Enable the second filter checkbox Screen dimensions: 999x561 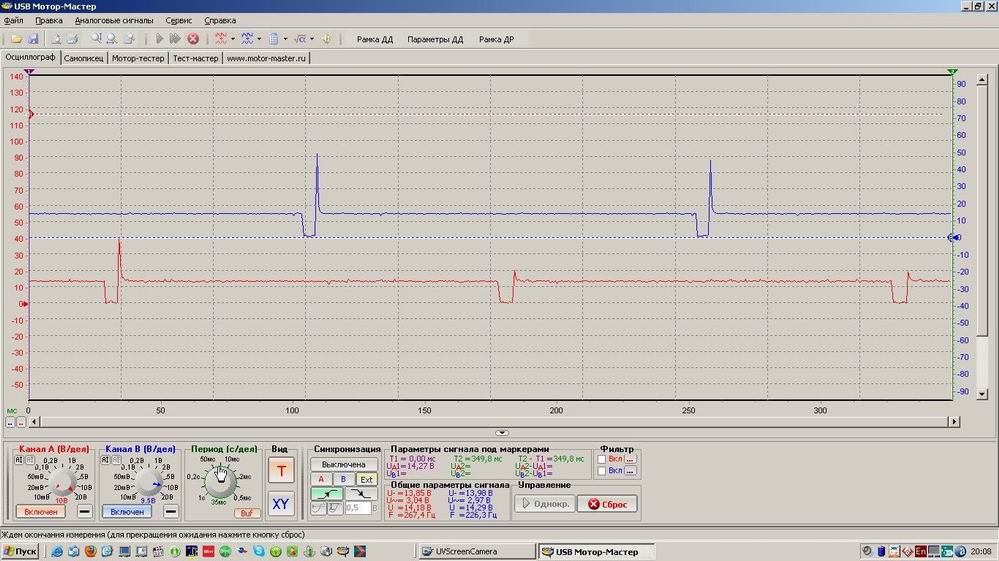click(603, 470)
